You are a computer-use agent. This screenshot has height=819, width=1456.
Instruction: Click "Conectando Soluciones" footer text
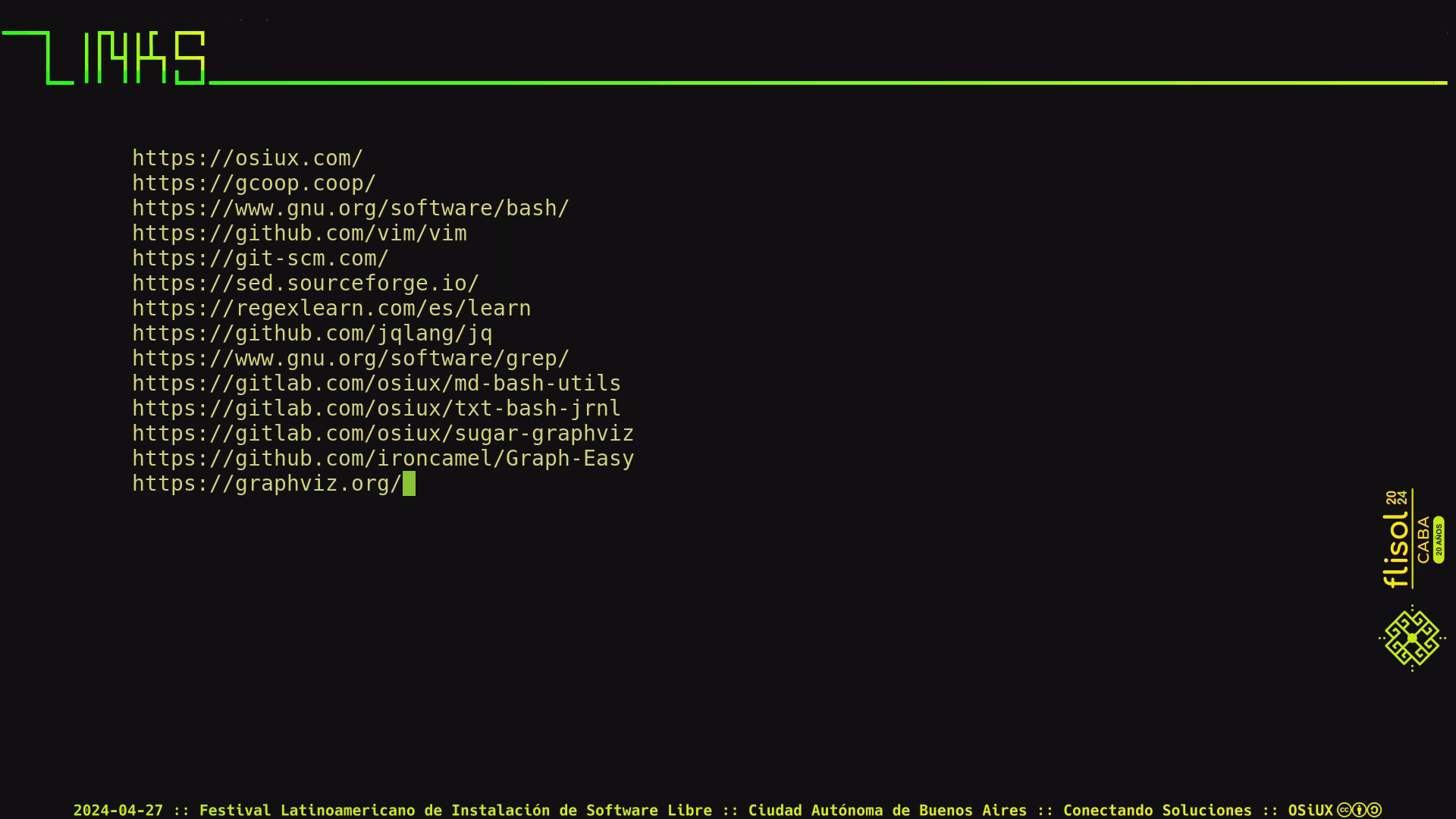pyautogui.click(x=1157, y=811)
